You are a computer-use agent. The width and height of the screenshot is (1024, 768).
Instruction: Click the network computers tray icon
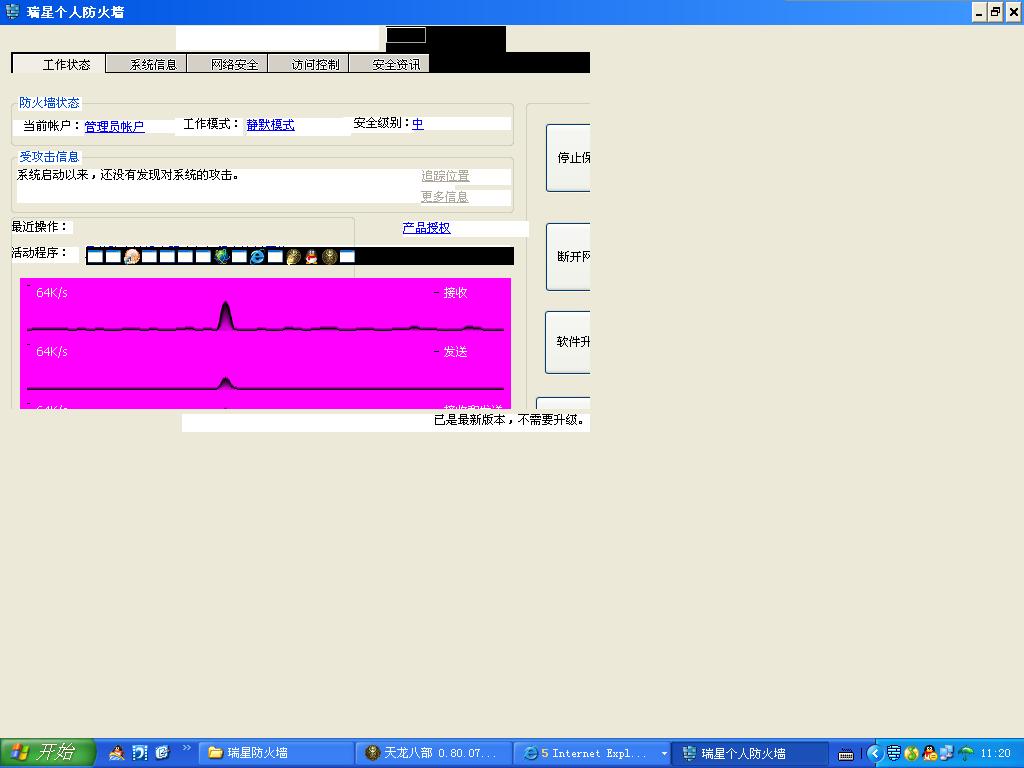click(947, 754)
